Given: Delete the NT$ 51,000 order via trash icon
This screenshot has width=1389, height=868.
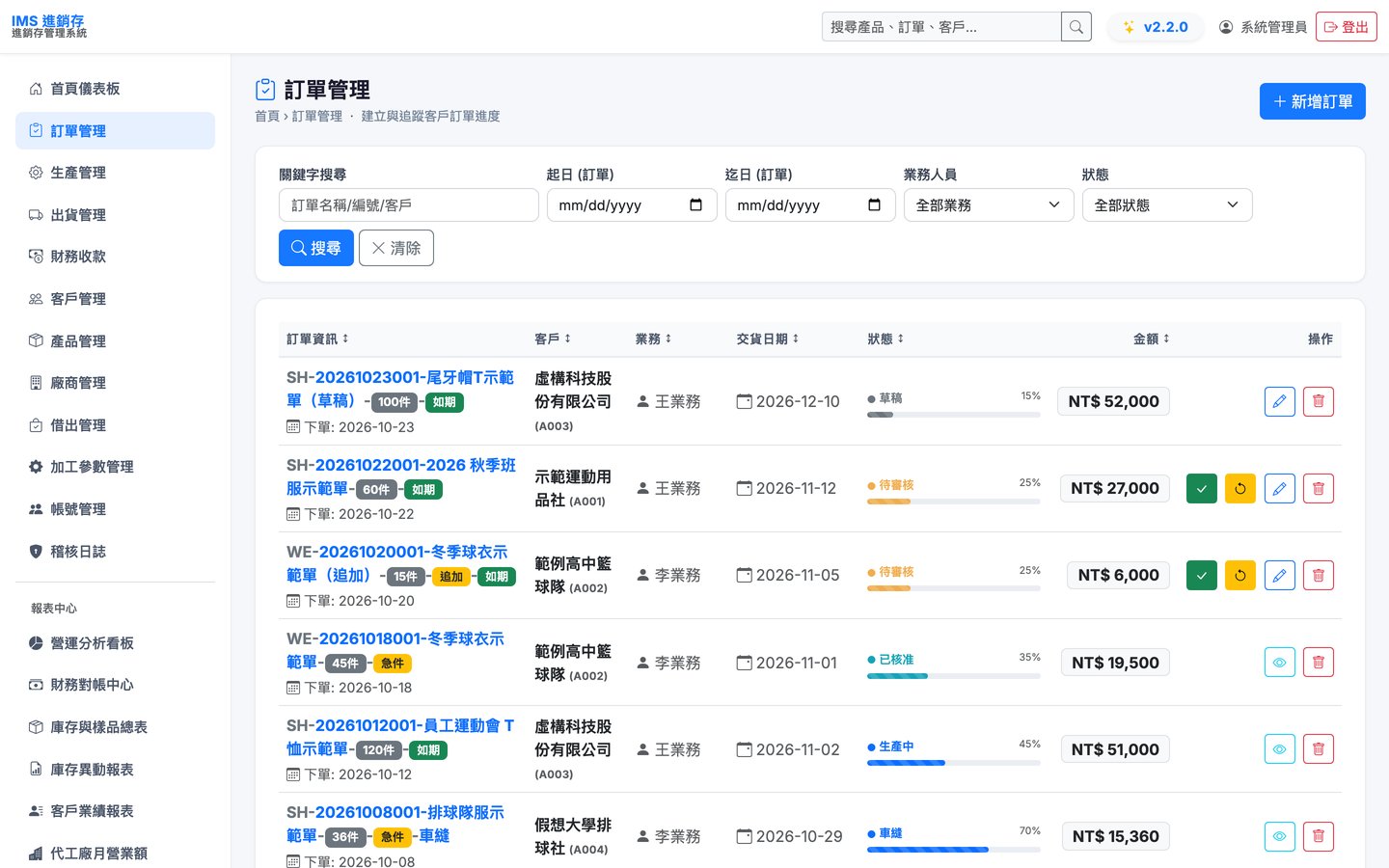Looking at the screenshot, I should (1319, 749).
